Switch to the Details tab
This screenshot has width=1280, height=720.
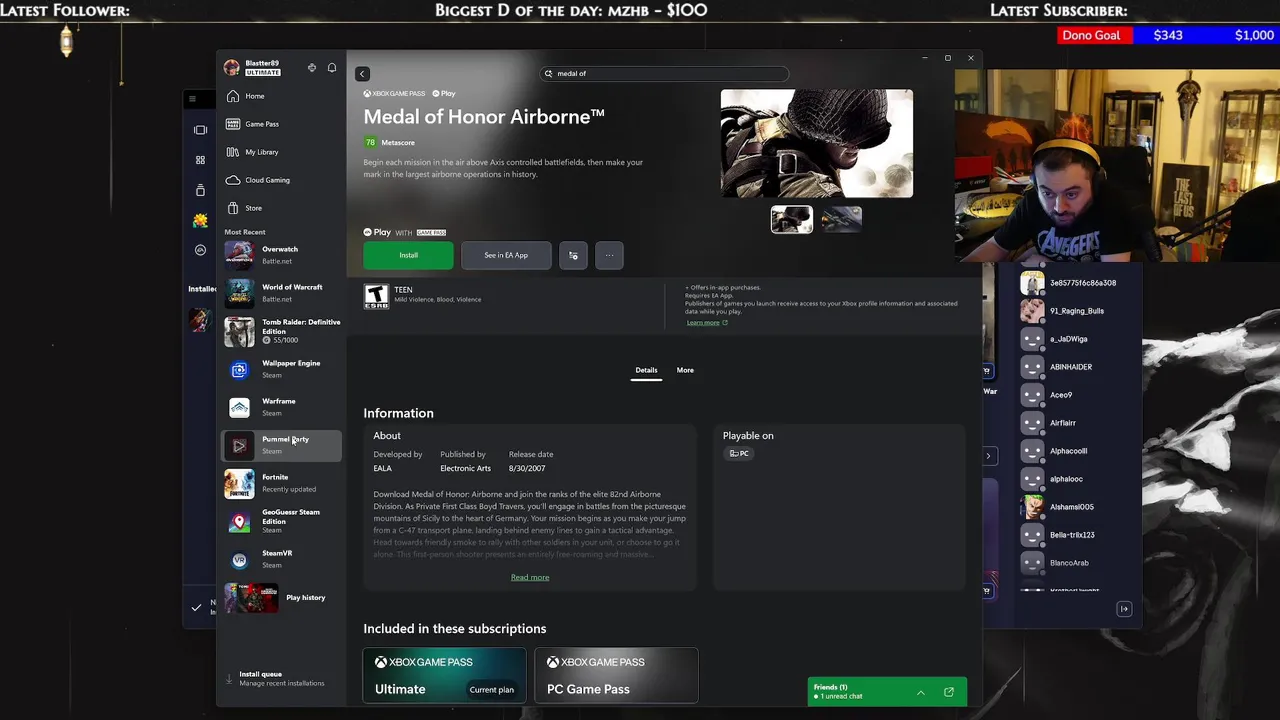646,370
